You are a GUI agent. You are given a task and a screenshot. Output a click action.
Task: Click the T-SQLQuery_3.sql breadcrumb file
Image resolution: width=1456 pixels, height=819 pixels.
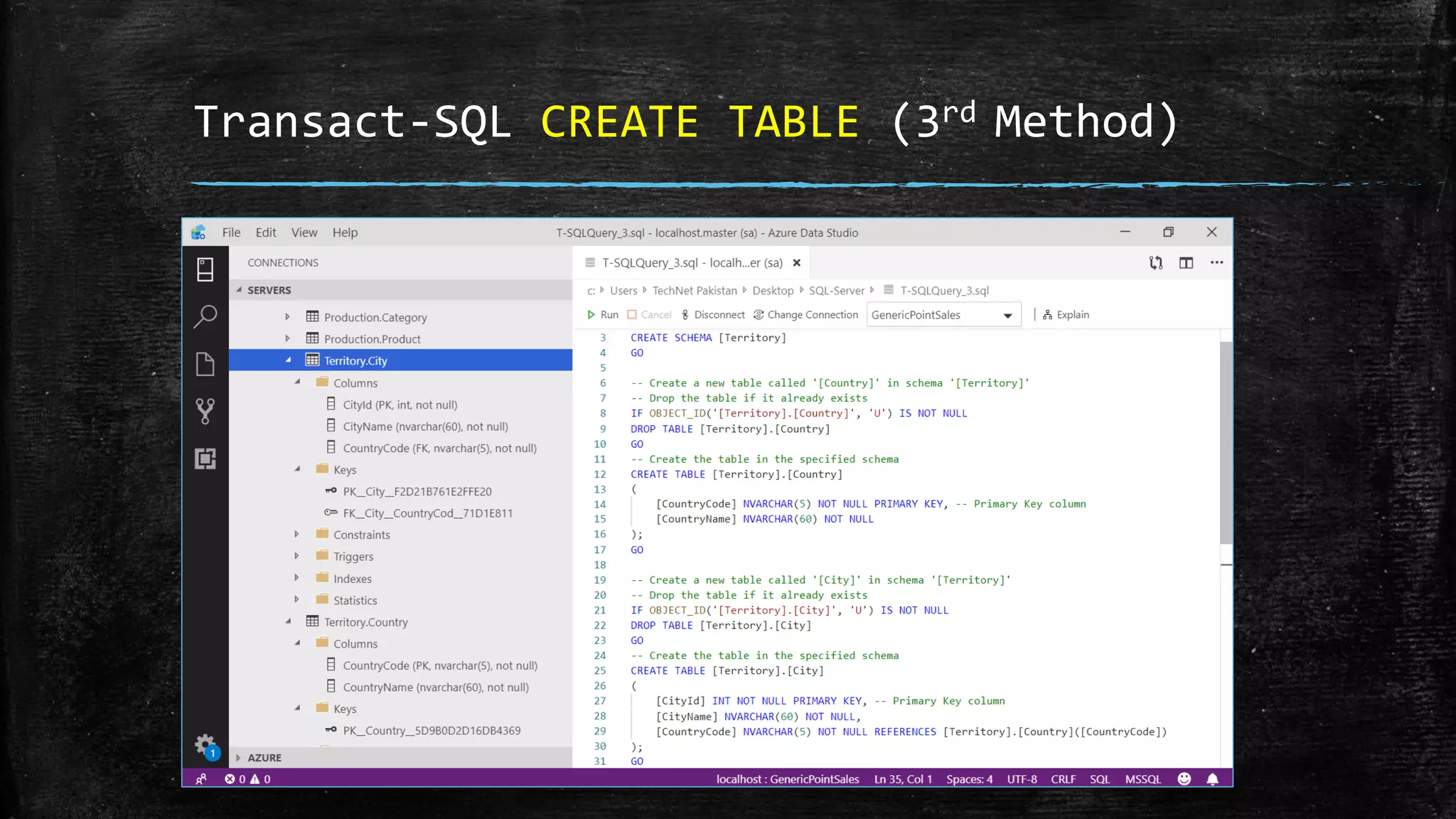(944, 291)
